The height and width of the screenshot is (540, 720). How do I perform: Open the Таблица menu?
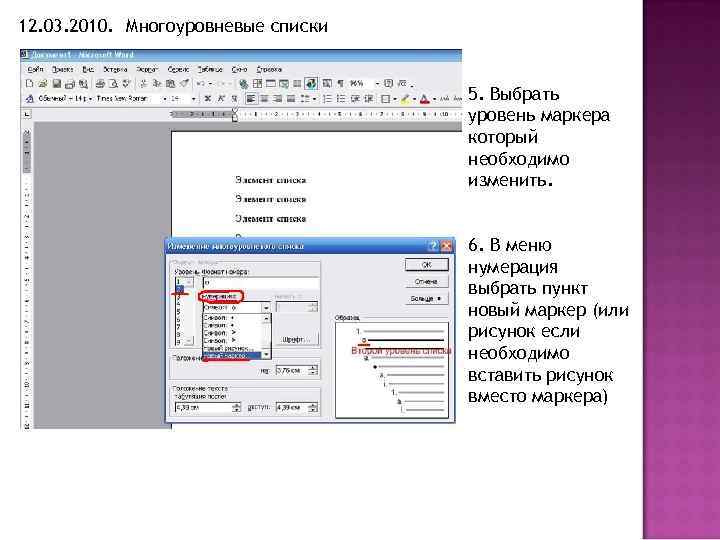pos(210,70)
